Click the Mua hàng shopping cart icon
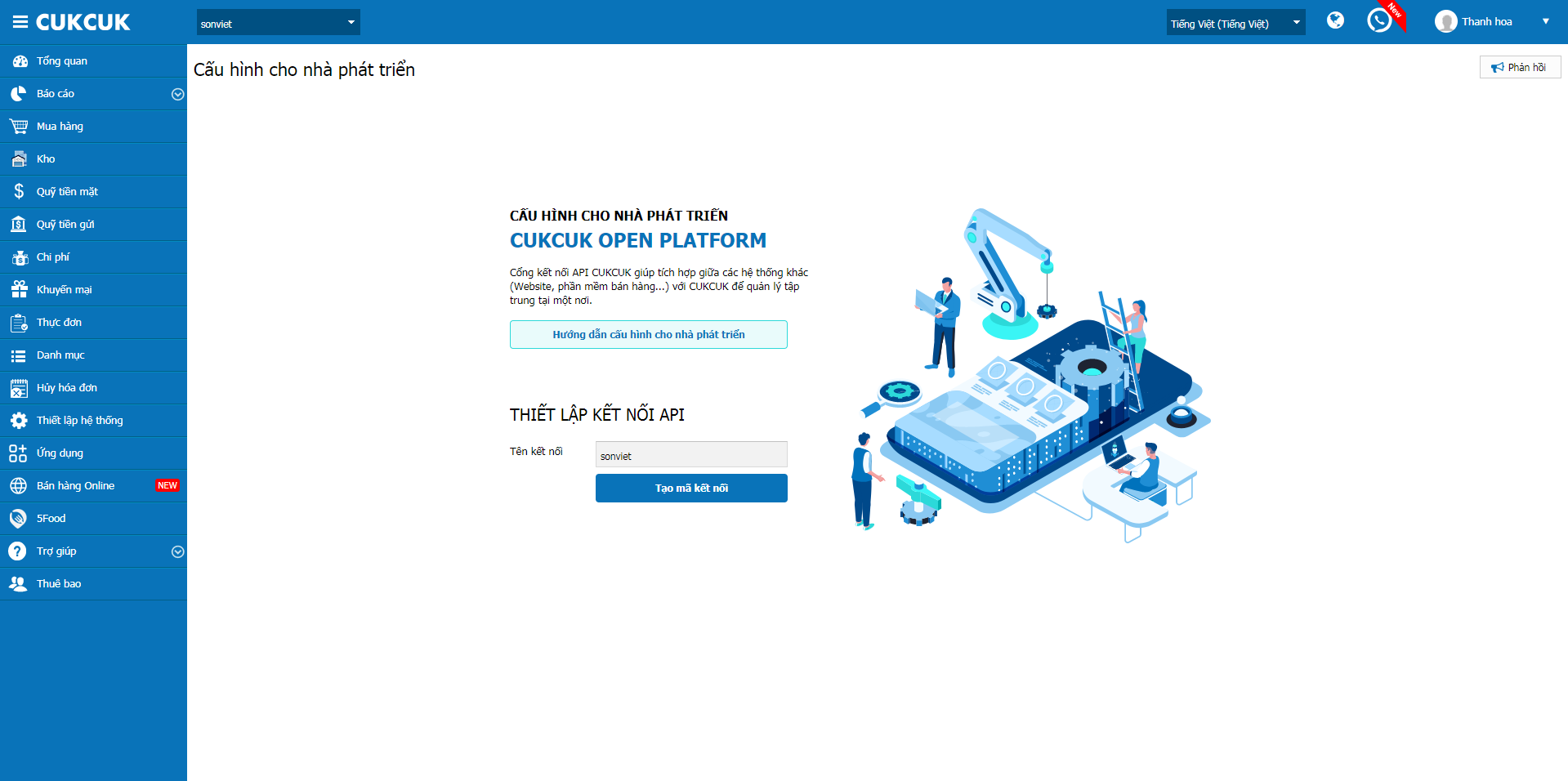The height and width of the screenshot is (781, 1568). point(19,127)
